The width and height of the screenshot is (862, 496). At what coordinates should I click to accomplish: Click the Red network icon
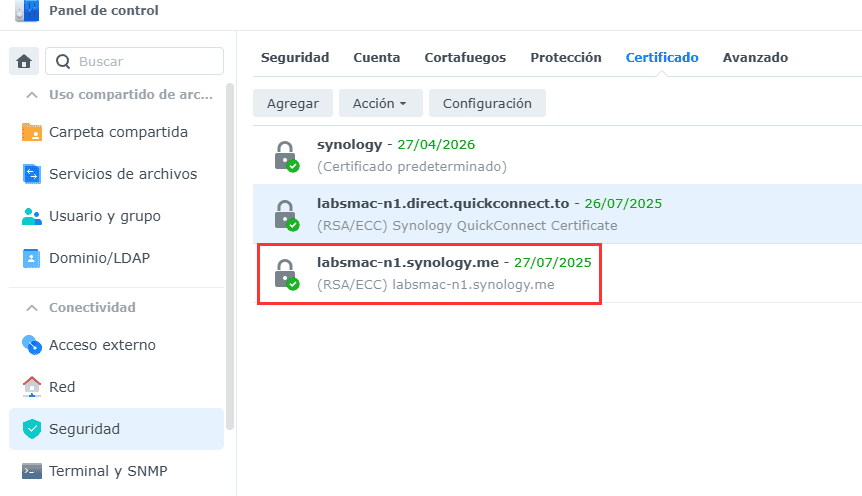tap(32, 387)
